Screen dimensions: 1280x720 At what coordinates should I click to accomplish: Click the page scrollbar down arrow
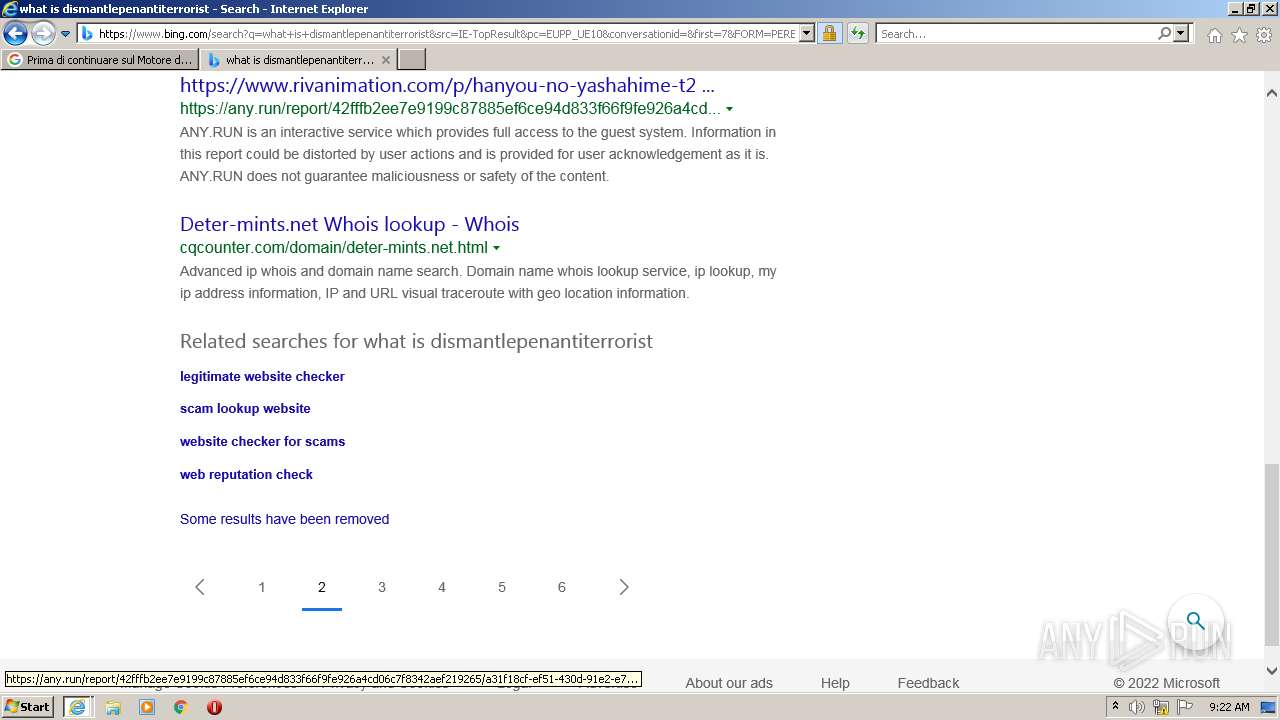coord(1271,671)
